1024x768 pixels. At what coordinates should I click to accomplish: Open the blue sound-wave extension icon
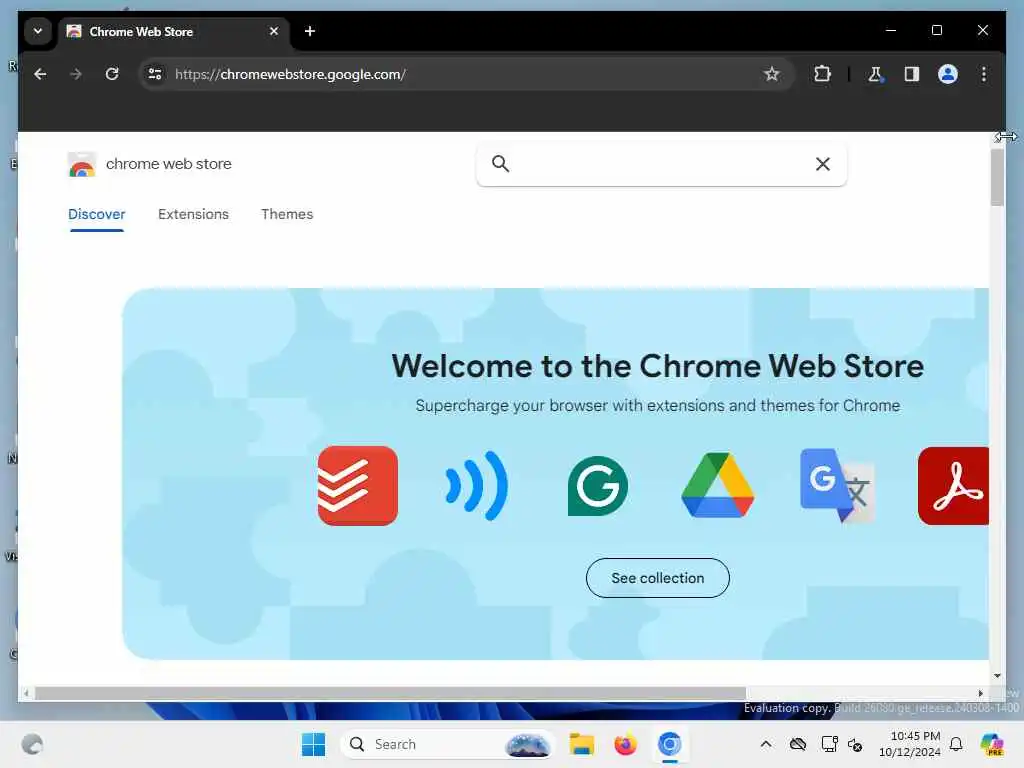coord(477,486)
